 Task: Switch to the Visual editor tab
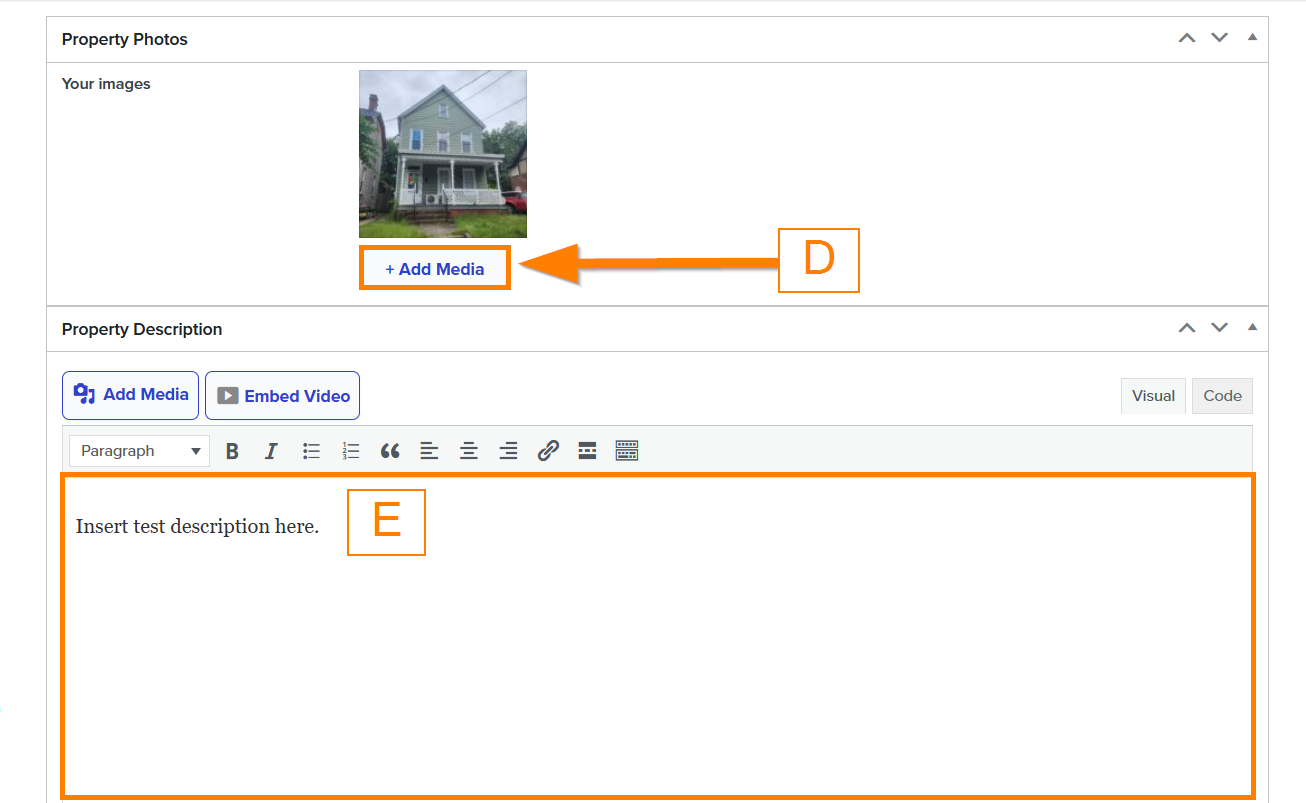pyautogui.click(x=1153, y=396)
